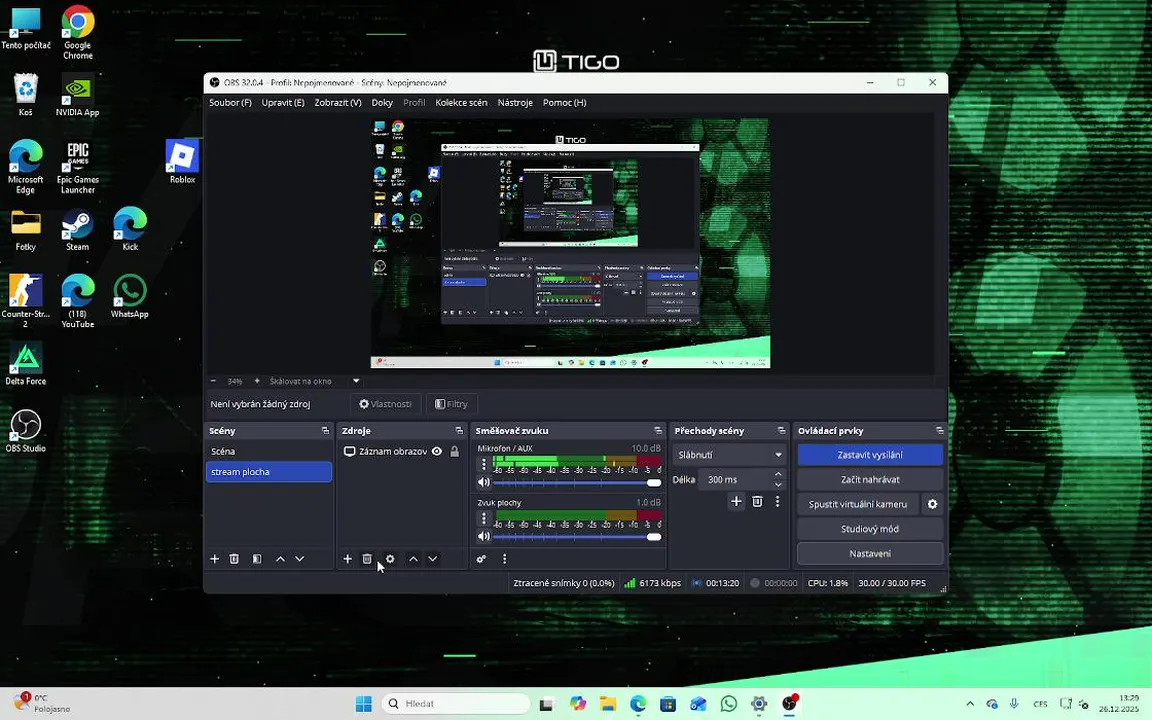This screenshot has width=1152, height=720.
Task: Delete selected scene with trash icon in Scény
Action: click(x=234, y=559)
